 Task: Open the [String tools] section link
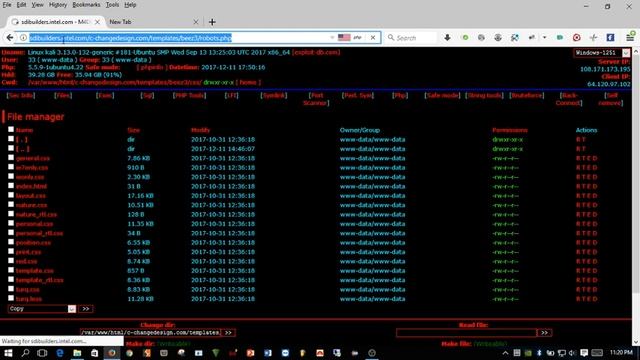click(x=484, y=96)
